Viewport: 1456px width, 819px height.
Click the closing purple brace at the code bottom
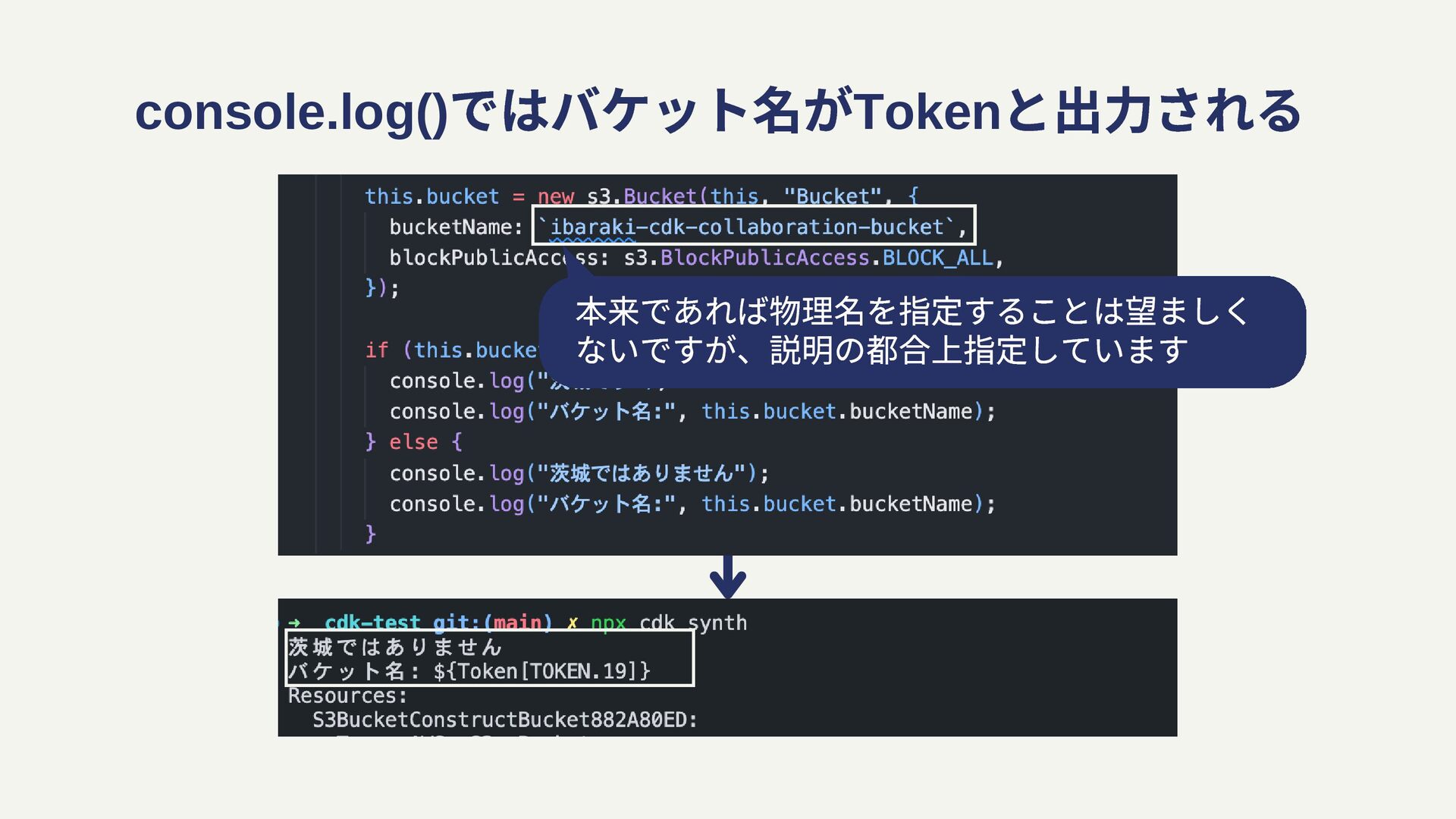[x=371, y=535]
